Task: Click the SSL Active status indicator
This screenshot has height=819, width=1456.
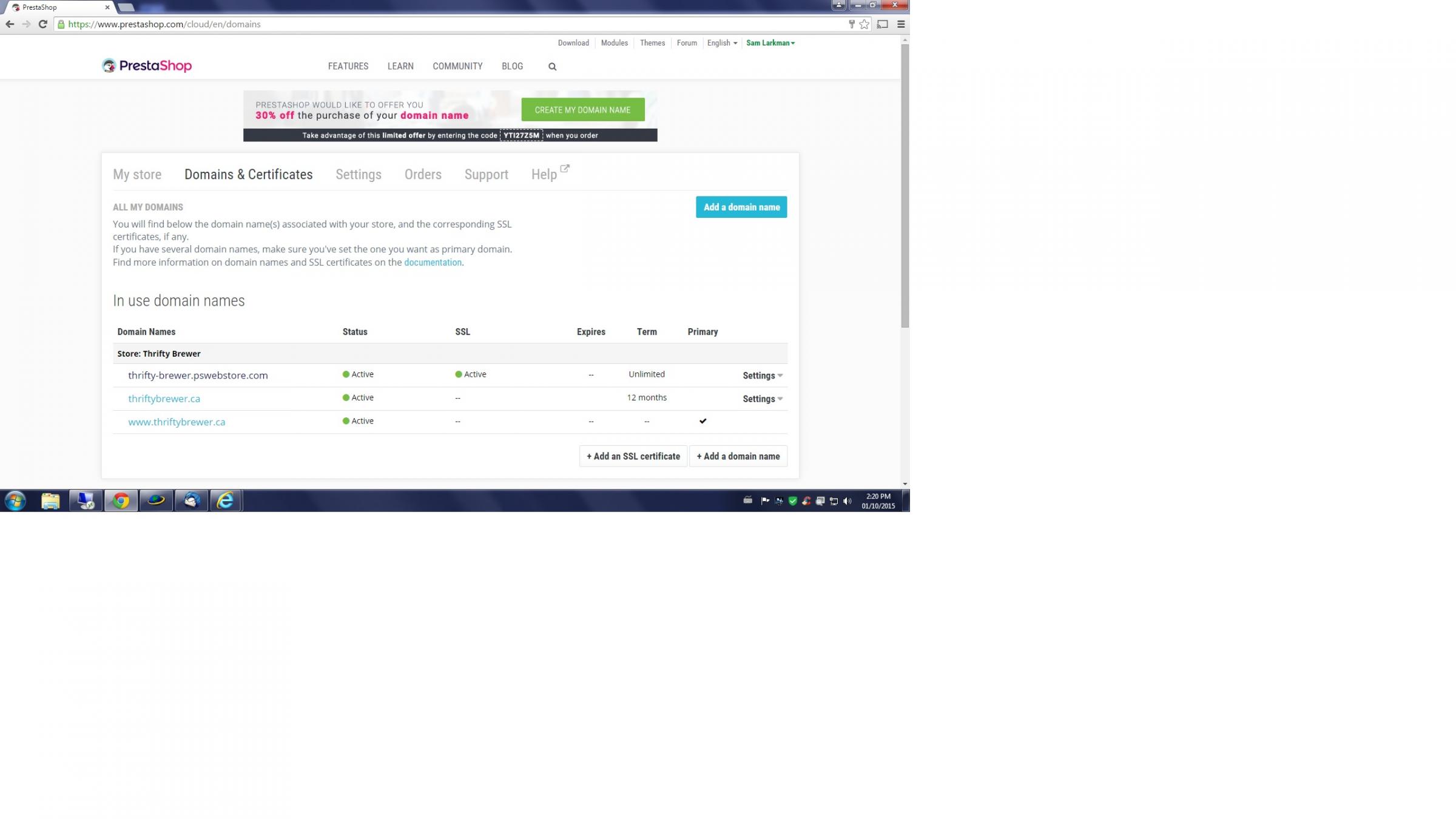Action: tap(471, 374)
